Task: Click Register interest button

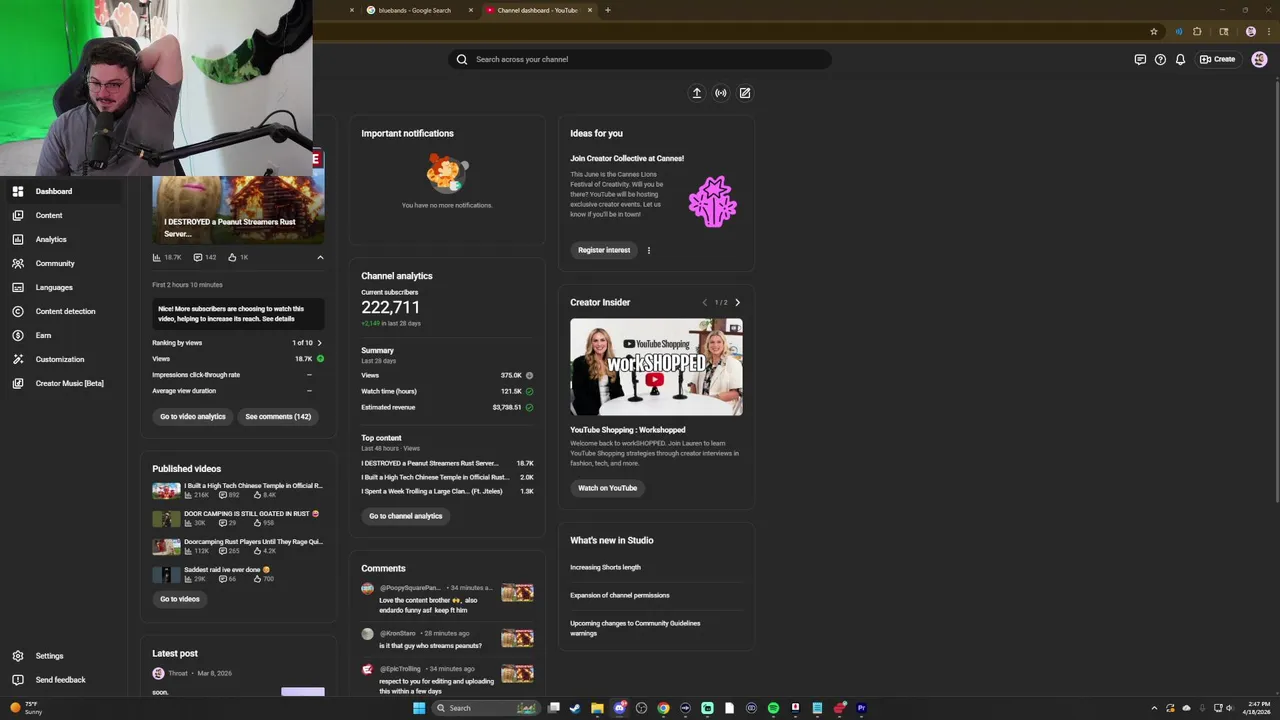Action: point(604,250)
